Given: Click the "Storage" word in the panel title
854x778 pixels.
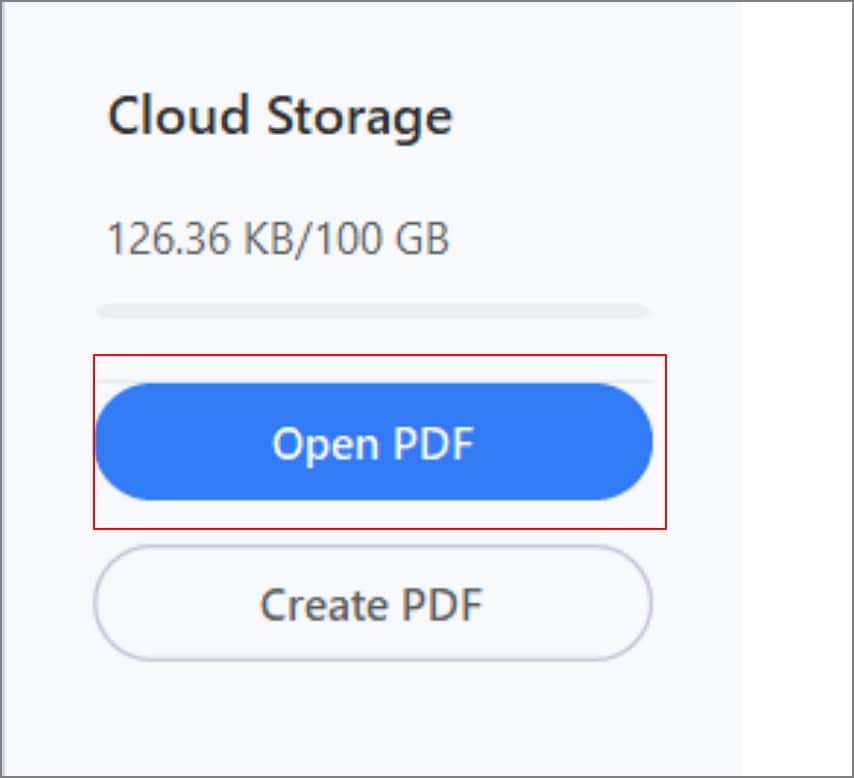Looking at the screenshot, I should (359, 118).
